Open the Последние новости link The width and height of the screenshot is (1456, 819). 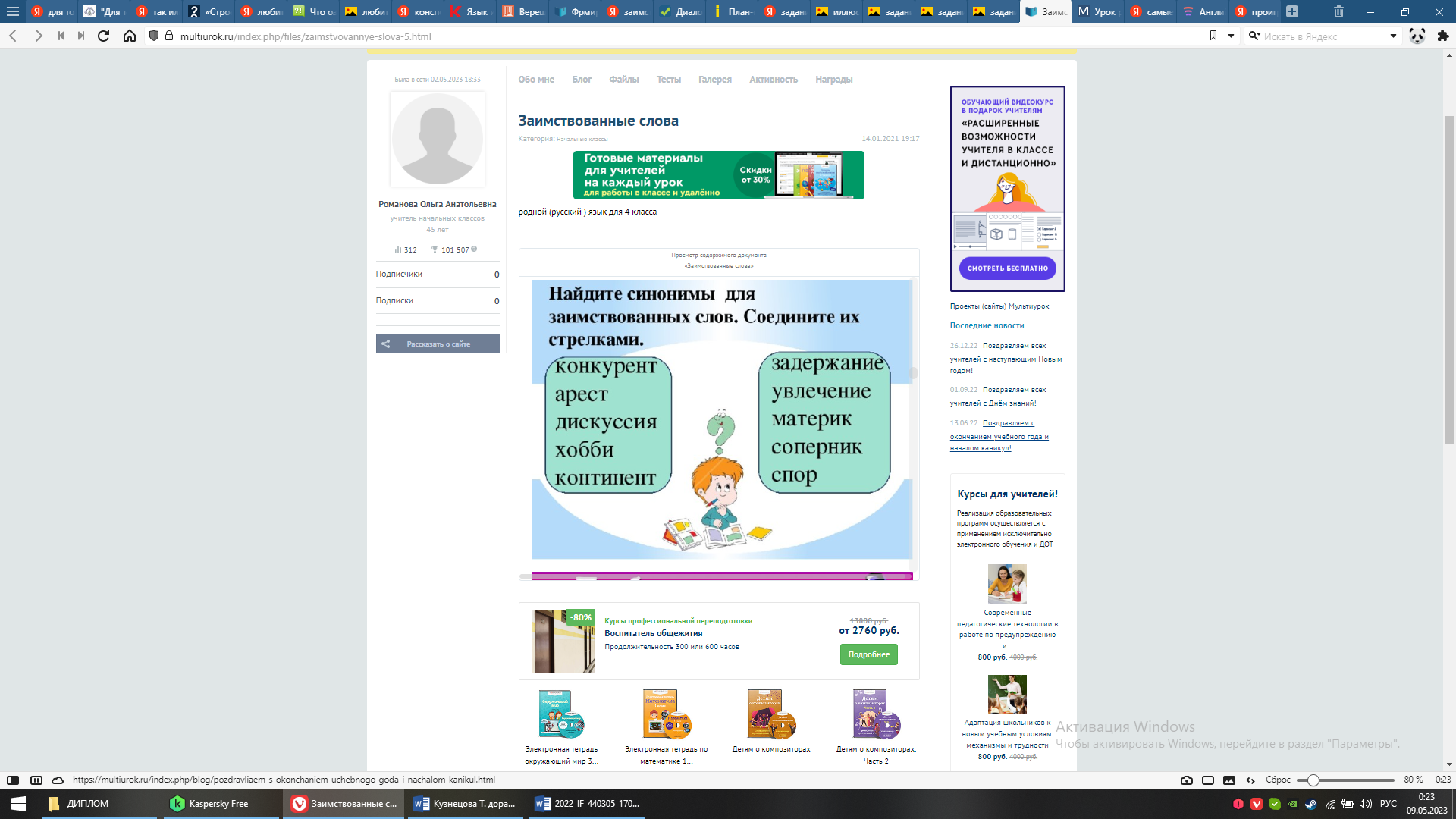987,325
